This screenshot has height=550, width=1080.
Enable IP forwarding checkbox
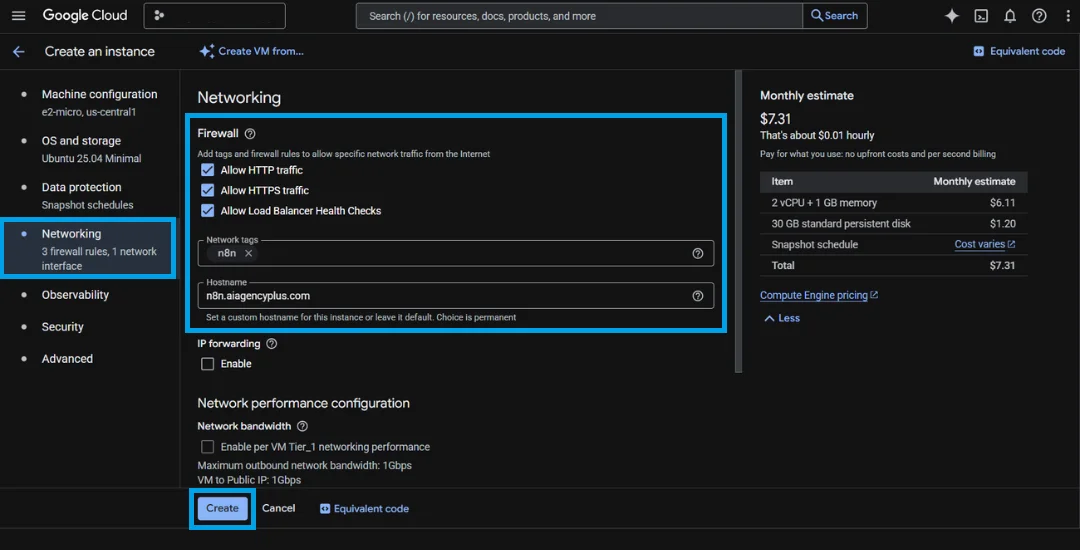(x=207, y=364)
